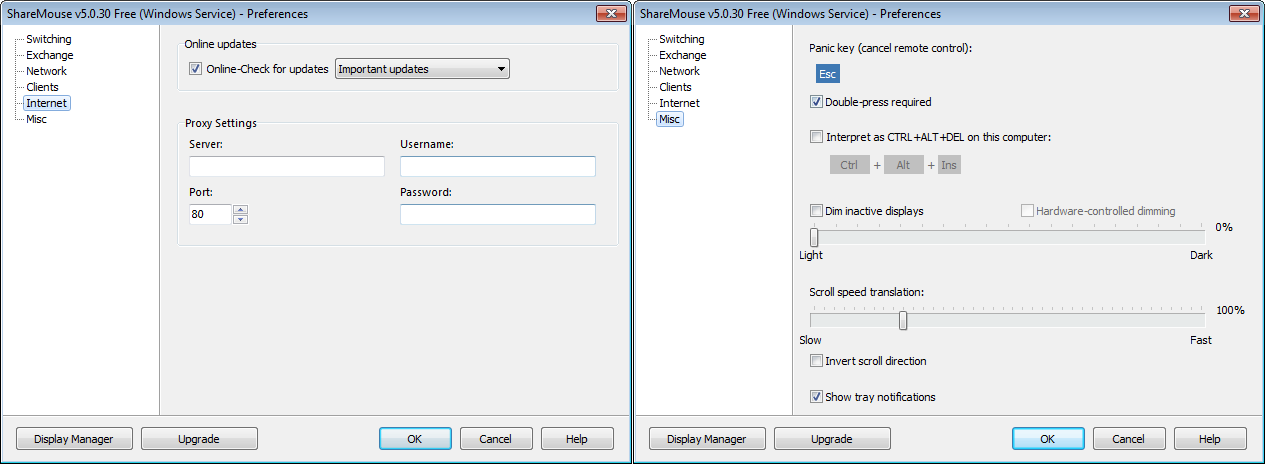Increase proxy Port with up arrow
This screenshot has width=1267, height=464.
tap(240, 209)
